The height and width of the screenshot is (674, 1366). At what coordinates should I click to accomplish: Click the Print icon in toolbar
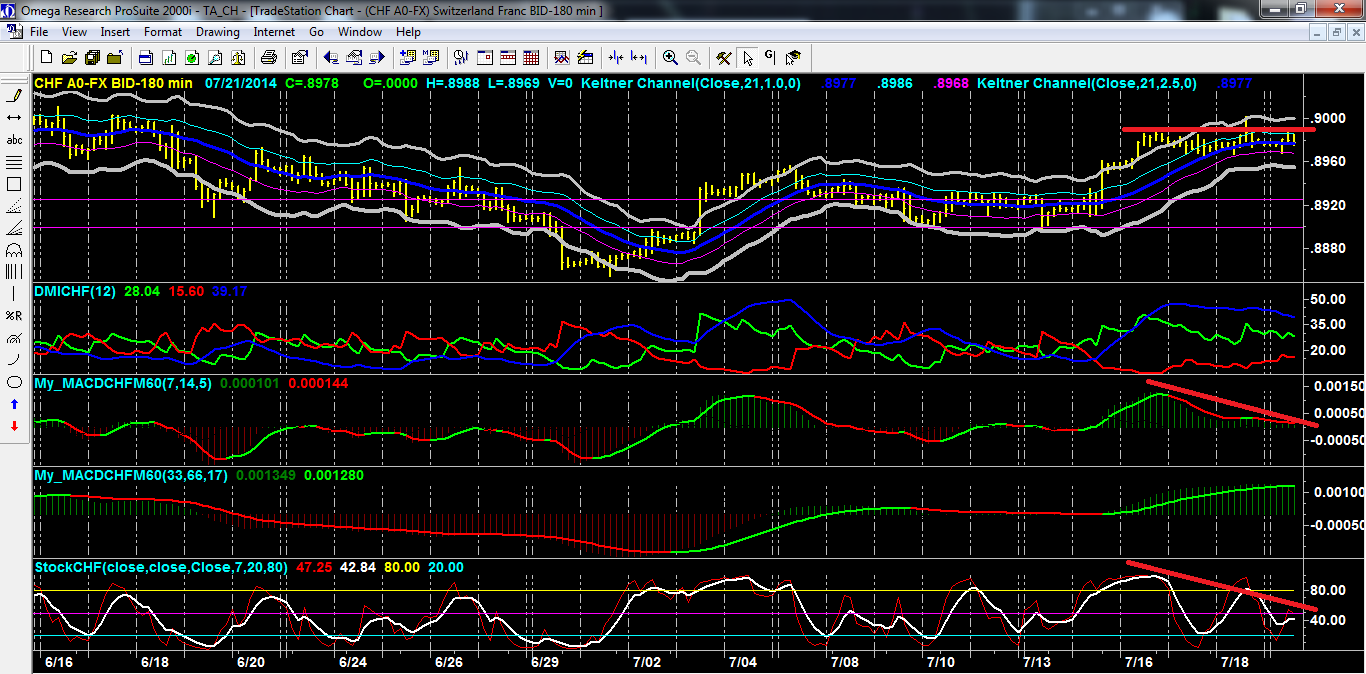pos(269,57)
